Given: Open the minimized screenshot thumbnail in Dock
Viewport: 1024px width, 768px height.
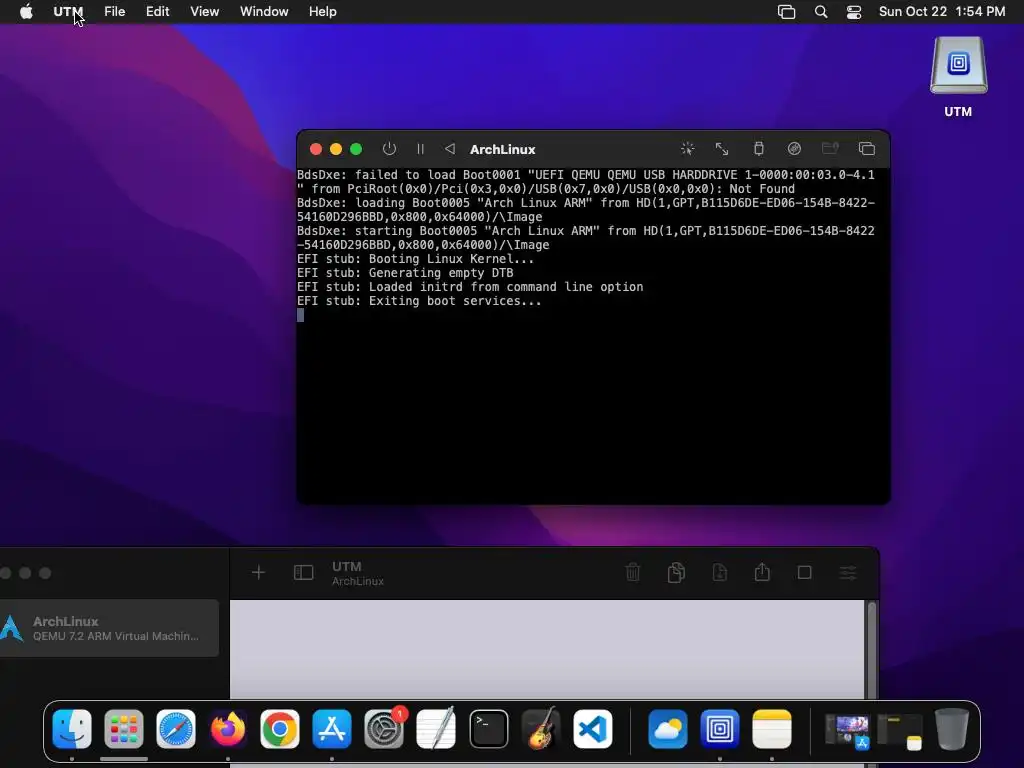Looking at the screenshot, I should 848,730.
